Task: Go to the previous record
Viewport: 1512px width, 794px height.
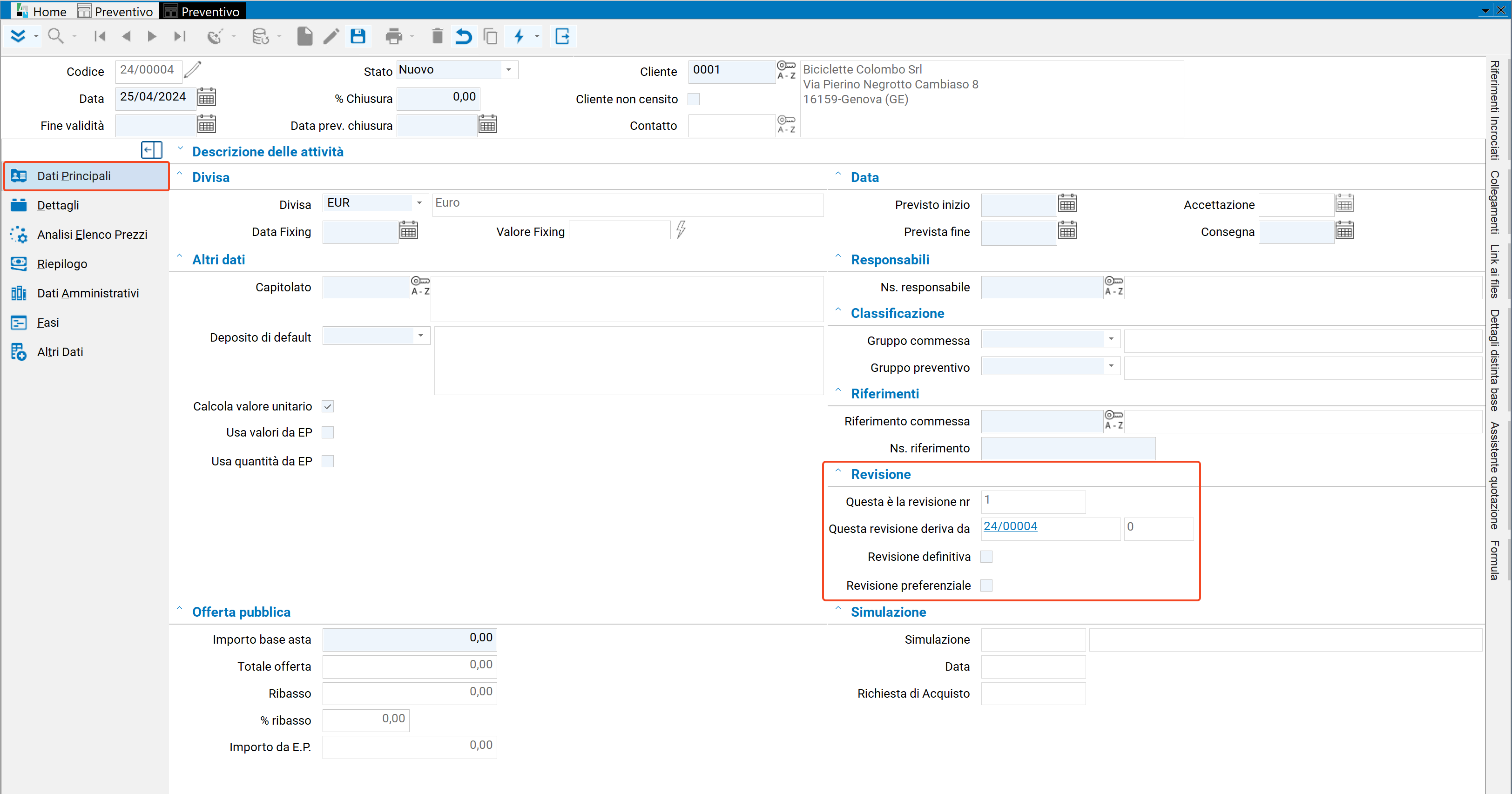Action: tap(126, 36)
